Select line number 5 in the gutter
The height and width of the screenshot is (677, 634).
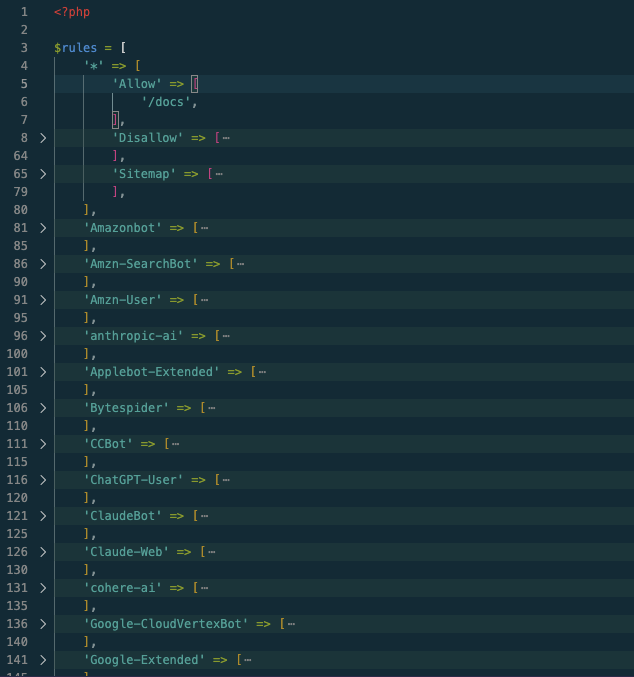coord(22,84)
